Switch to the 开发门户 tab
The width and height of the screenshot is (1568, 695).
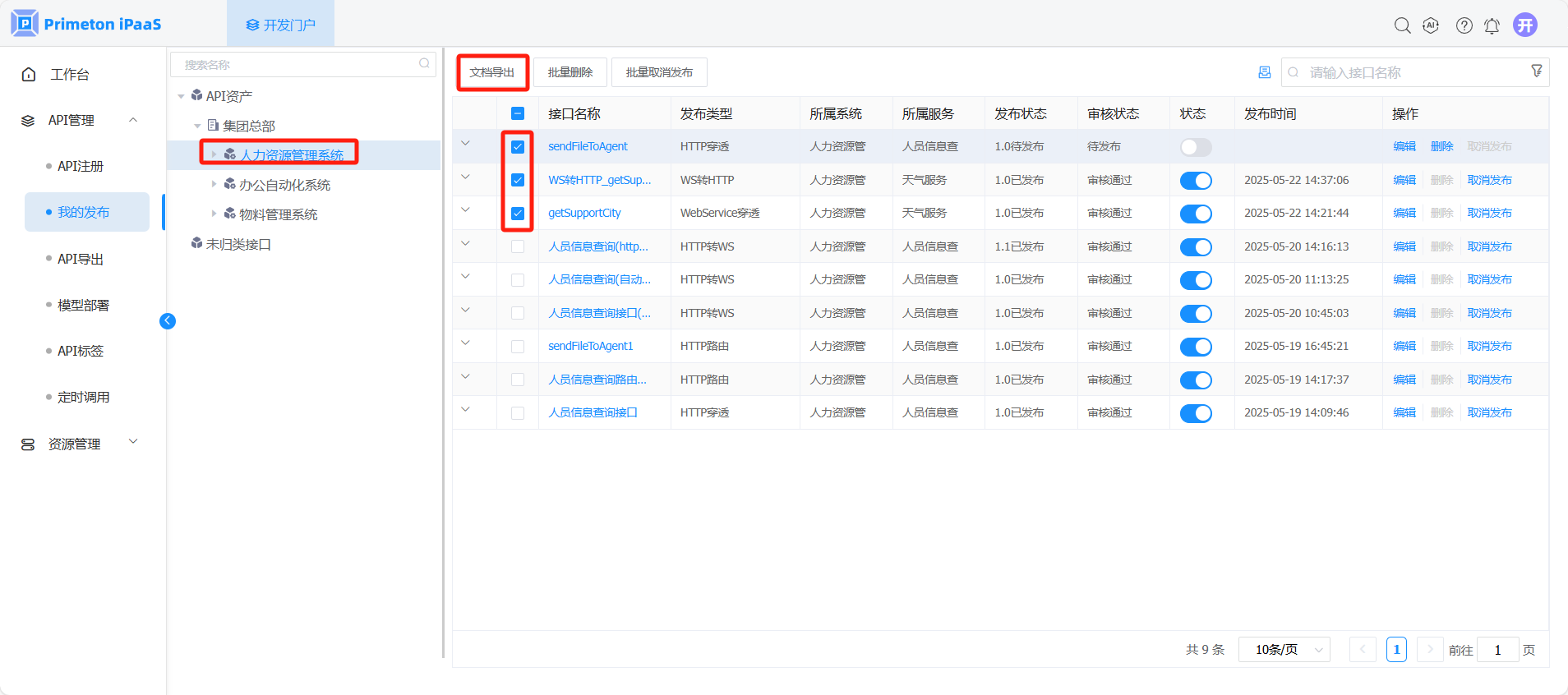tap(280, 25)
